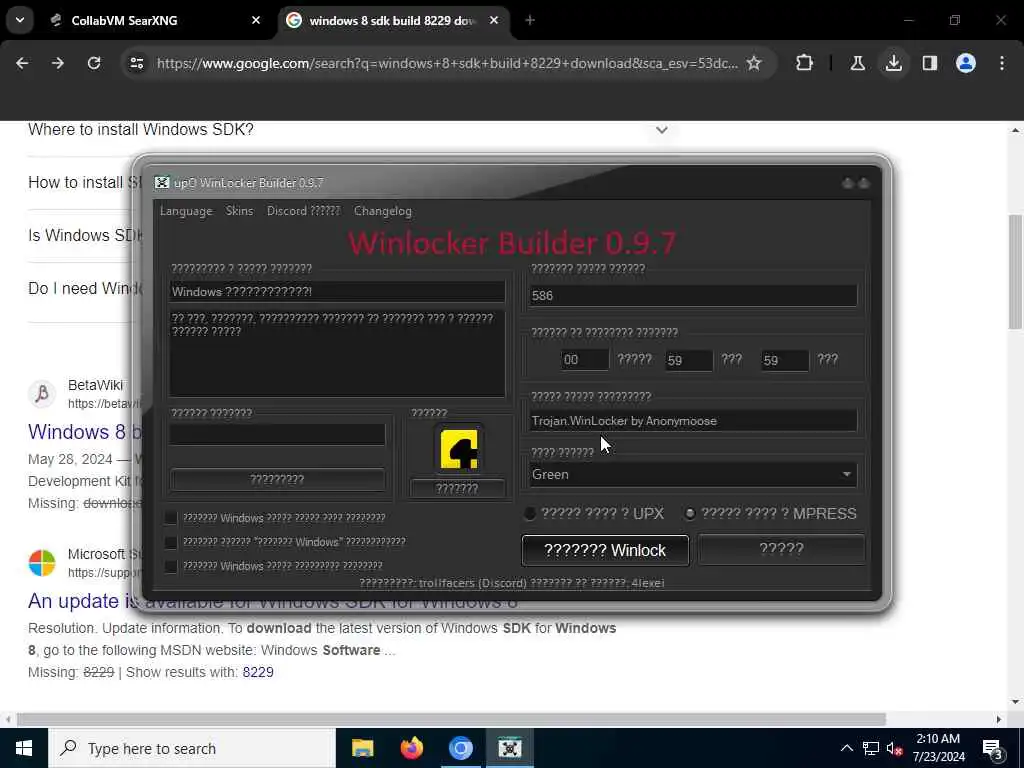Go back with the browser back arrow
Image resolution: width=1024 pixels, height=768 pixels.
tap(22, 63)
